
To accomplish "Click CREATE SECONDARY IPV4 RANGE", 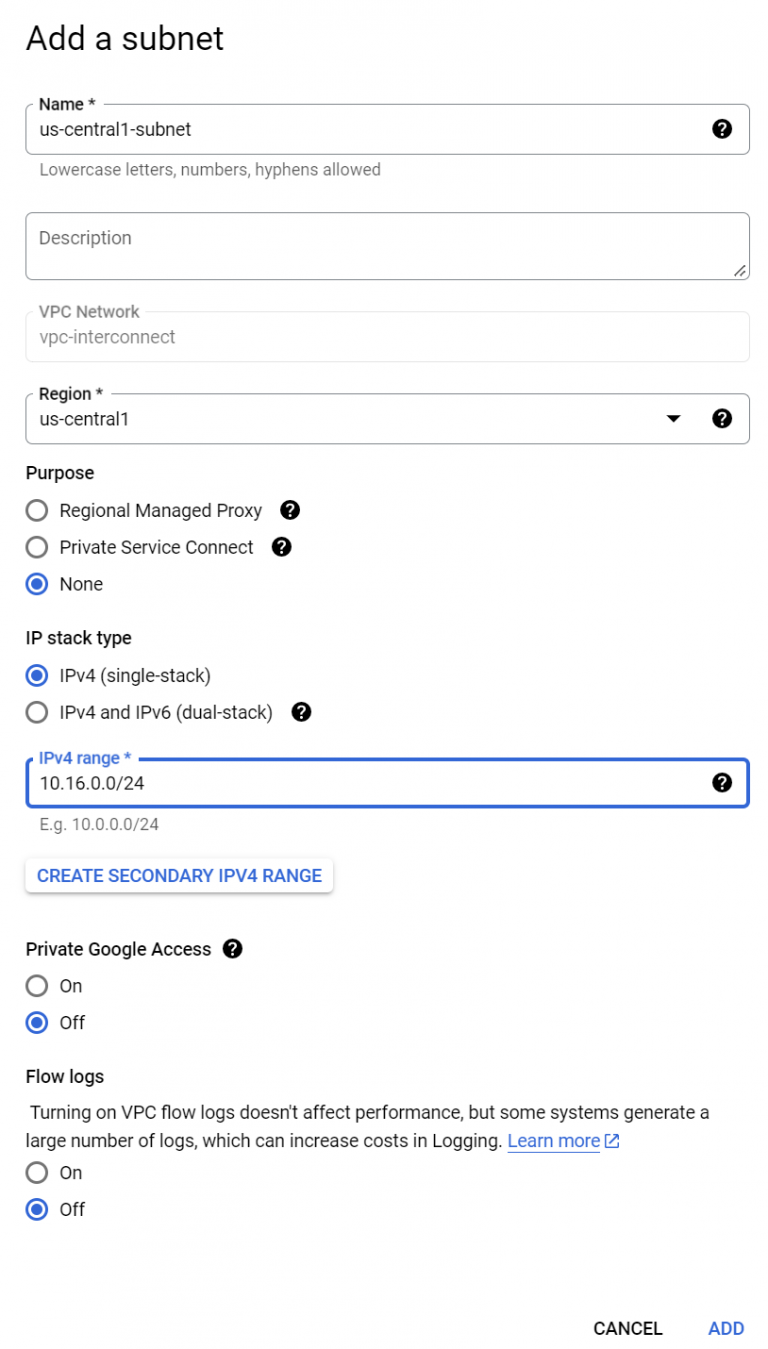I will click(x=178, y=875).
